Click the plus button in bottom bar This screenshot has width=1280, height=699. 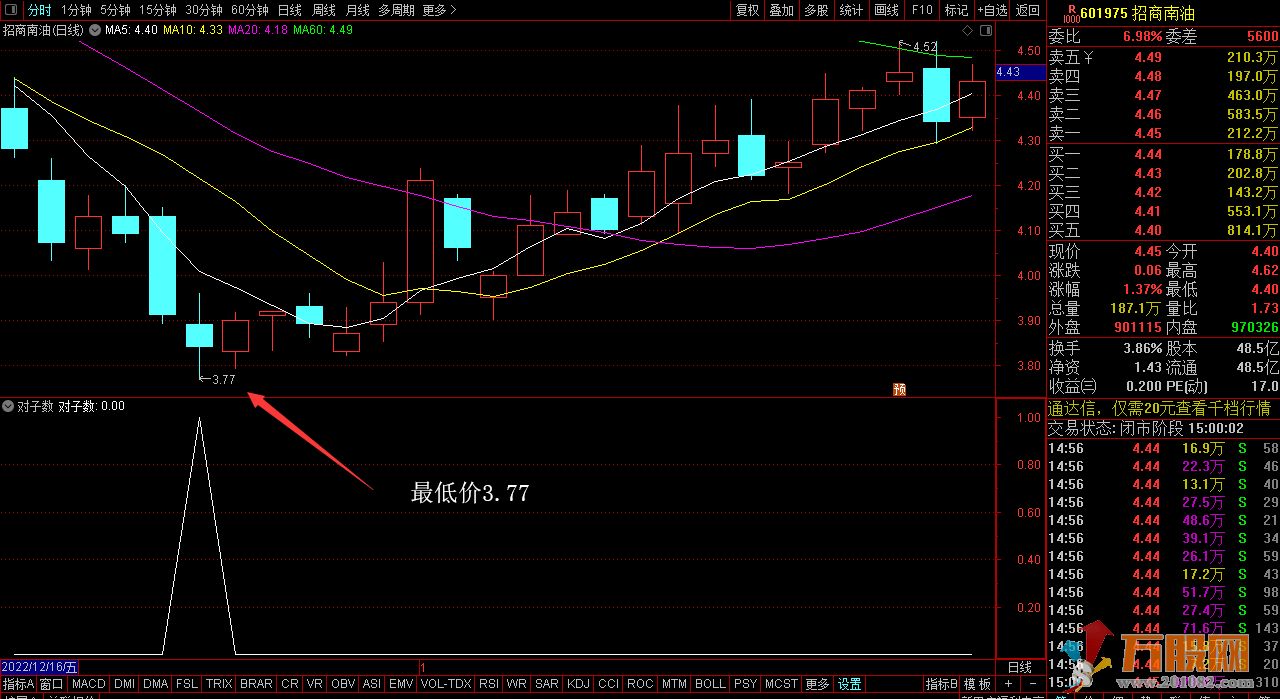click(1008, 684)
